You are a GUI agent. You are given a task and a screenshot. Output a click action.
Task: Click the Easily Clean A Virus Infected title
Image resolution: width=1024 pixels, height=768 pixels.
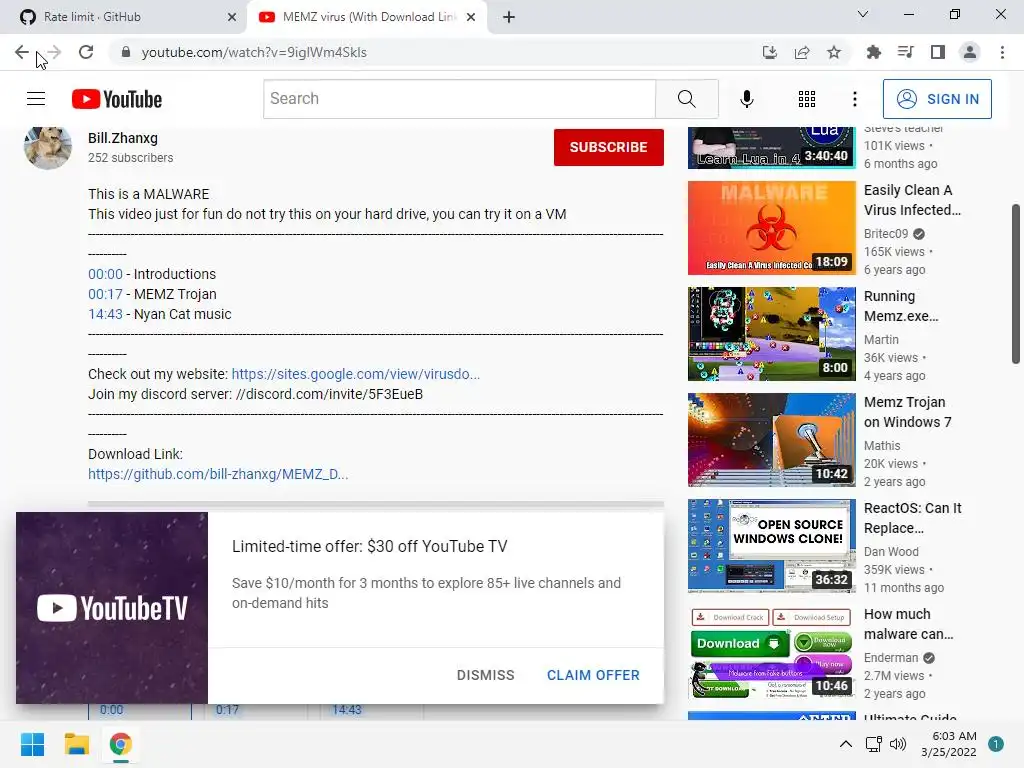click(x=912, y=200)
